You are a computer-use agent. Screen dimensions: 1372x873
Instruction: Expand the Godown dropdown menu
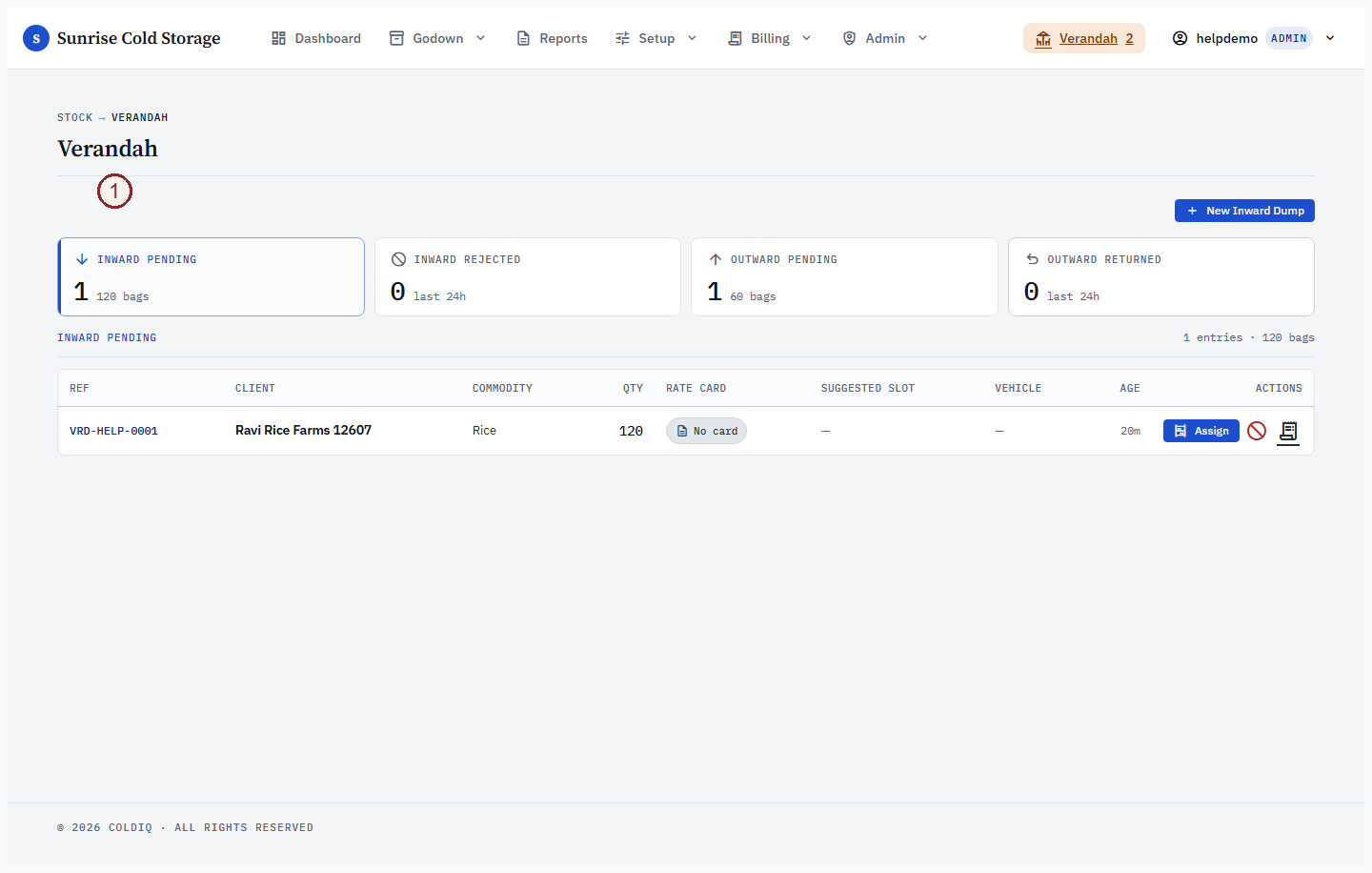pyautogui.click(x=438, y=38)
